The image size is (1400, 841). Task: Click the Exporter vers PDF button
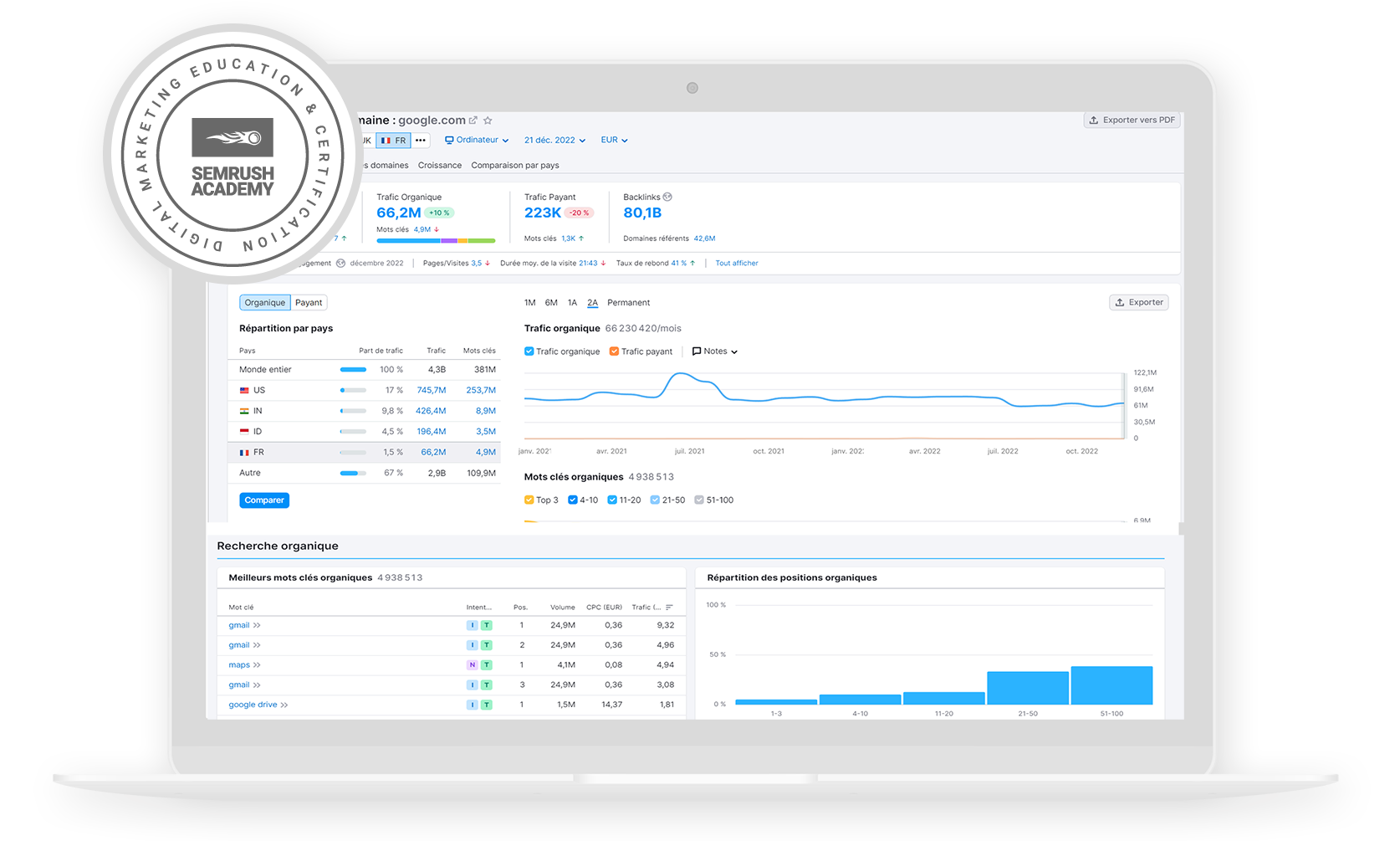click(x=1132, y=121)
